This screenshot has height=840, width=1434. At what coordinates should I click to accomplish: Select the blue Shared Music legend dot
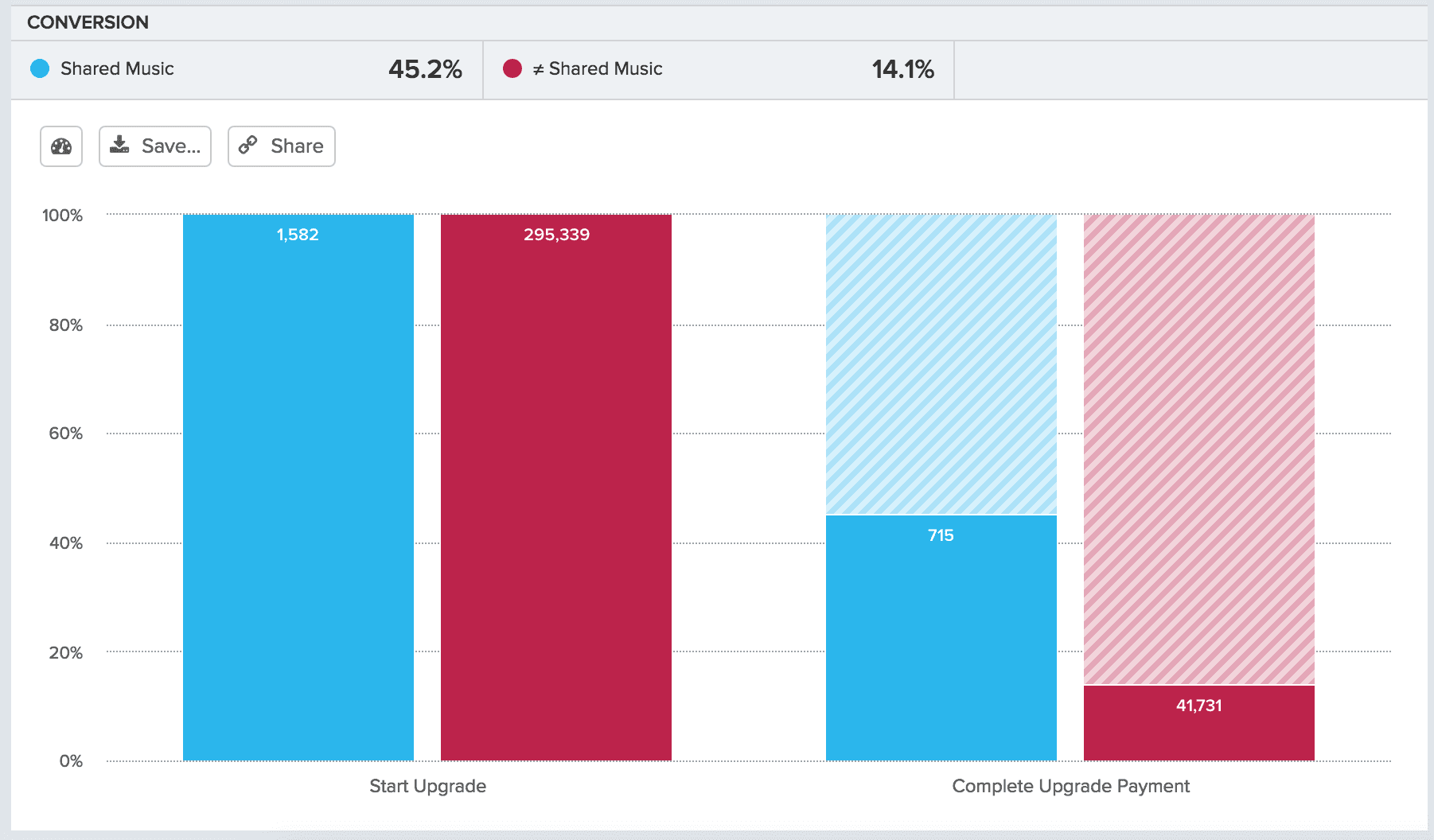point(37,68)
